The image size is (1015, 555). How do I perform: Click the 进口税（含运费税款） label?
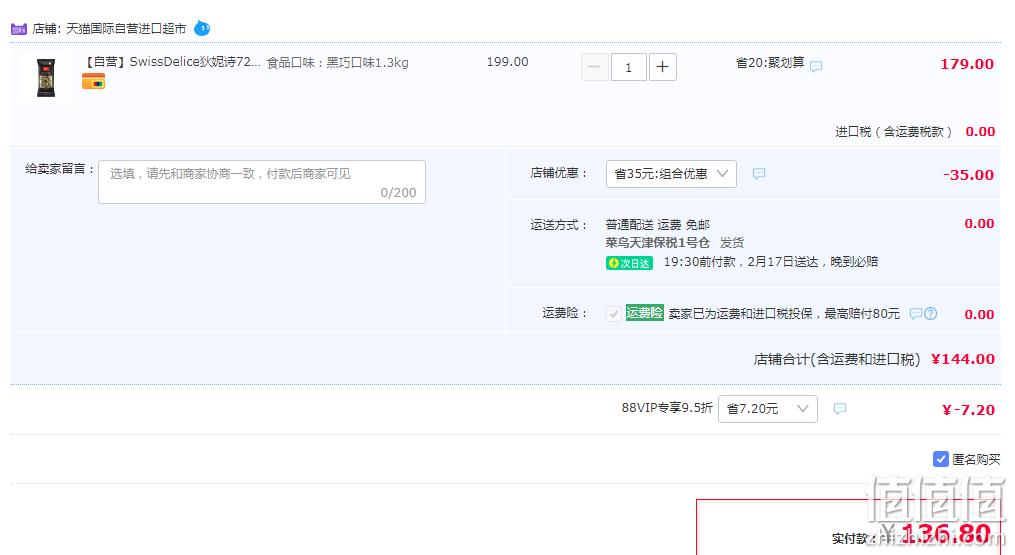click(x=893, y=132)
